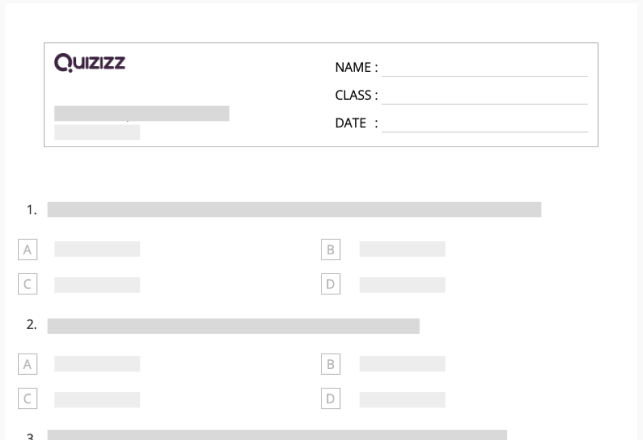This screenshot has width=643, height=440.
Task: Mark option D box for question 2
Action: pyautogui.click(x=332, y=399)
